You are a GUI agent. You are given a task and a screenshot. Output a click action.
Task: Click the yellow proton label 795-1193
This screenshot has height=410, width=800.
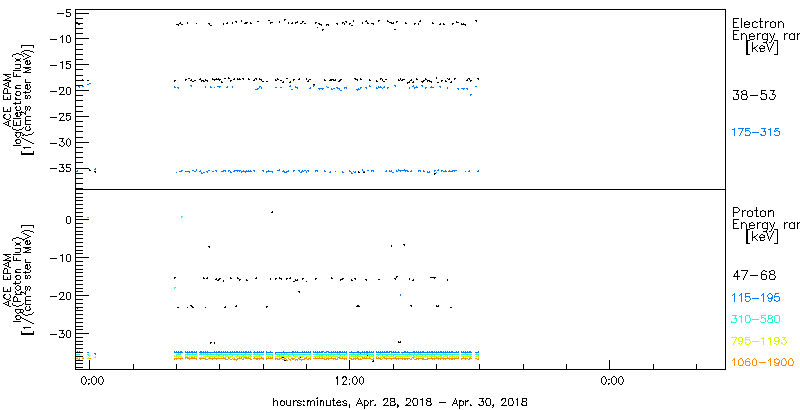coord(759,341)
